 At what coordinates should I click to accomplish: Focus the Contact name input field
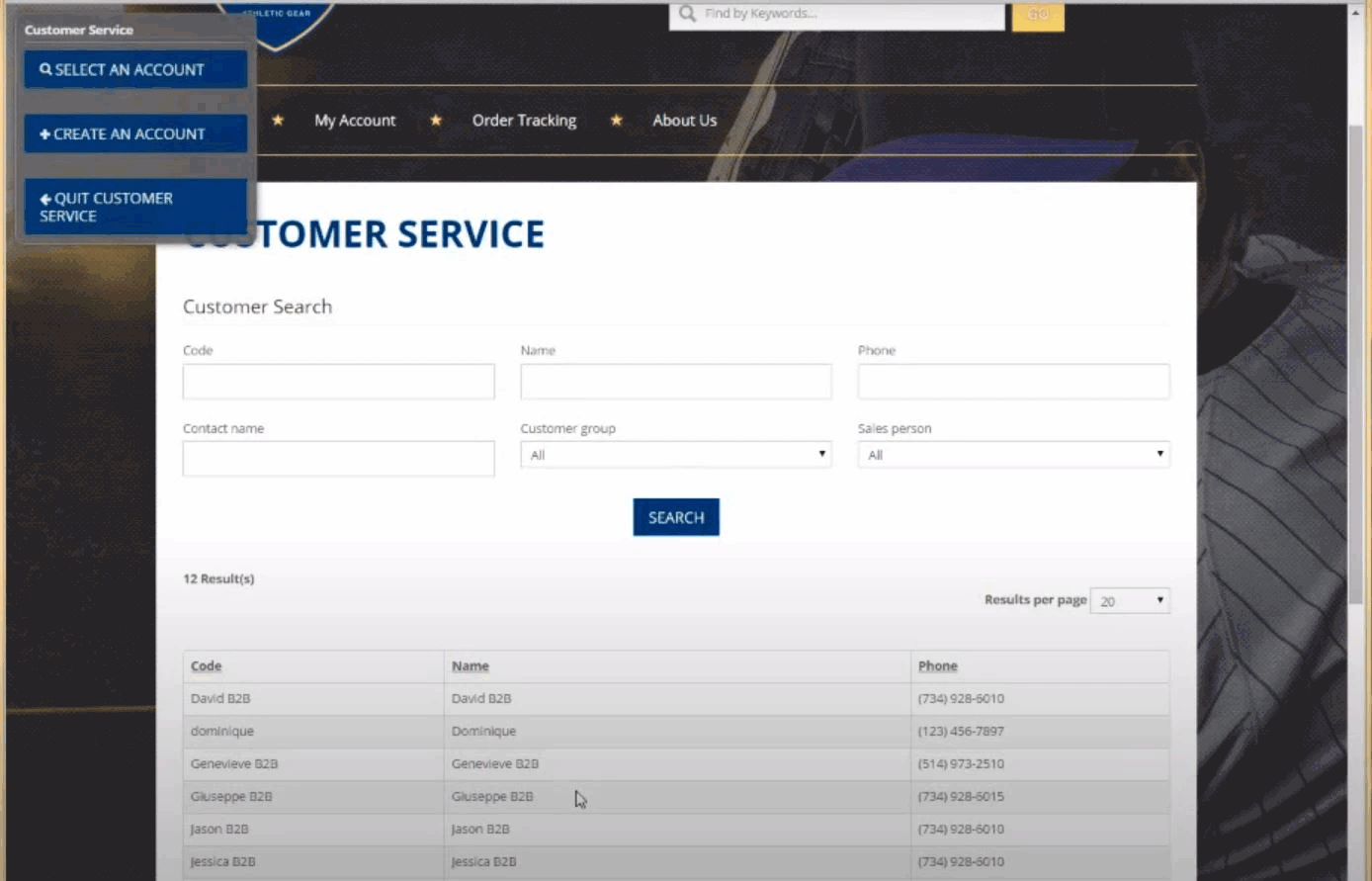pos(338,459)
